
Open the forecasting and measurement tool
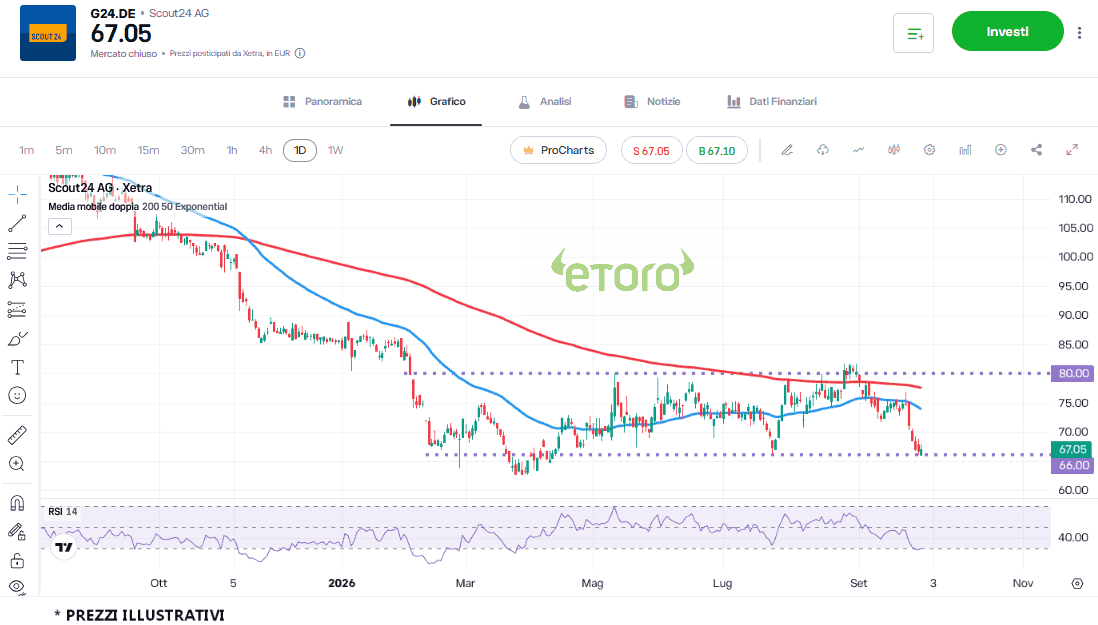coord(18,309)
